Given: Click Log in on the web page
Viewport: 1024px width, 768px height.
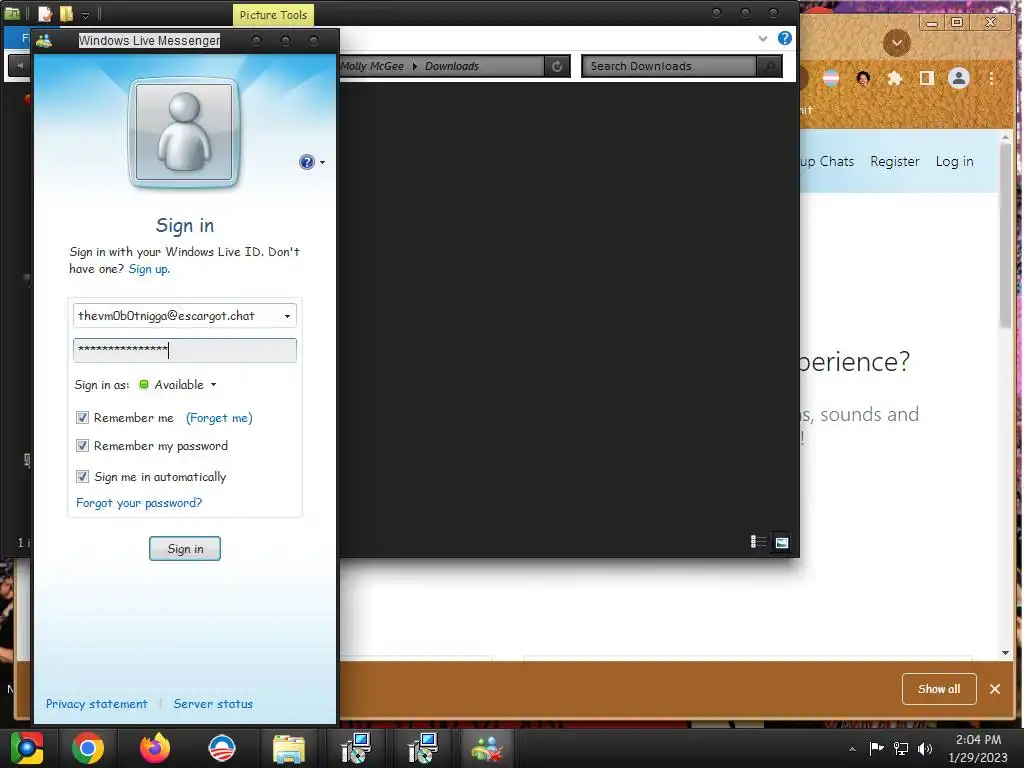Looking at the screenshot, I should tap(954, 161).
